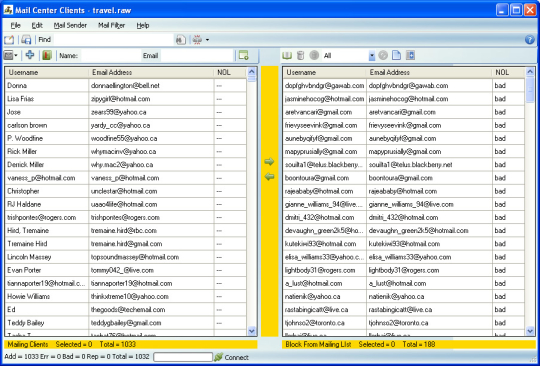540x366 pixels.
Task: Open the File menu
Action: coord(15,25)
